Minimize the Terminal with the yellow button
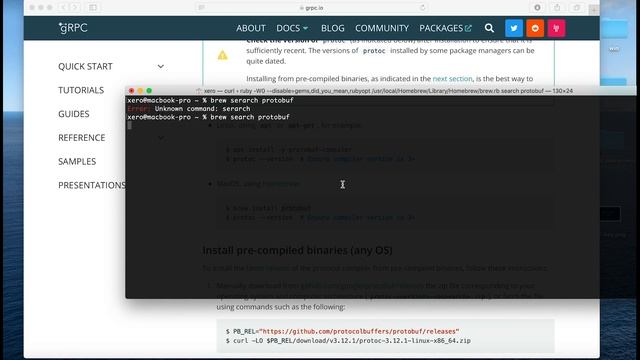This screenshot has width=640, height=360. click(x=140, y=91)
